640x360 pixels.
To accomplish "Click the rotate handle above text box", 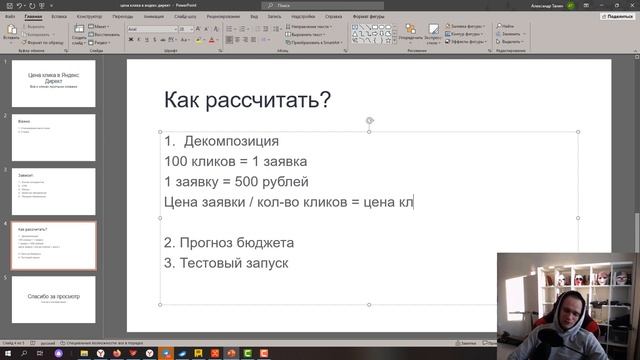I will [369, 120].
